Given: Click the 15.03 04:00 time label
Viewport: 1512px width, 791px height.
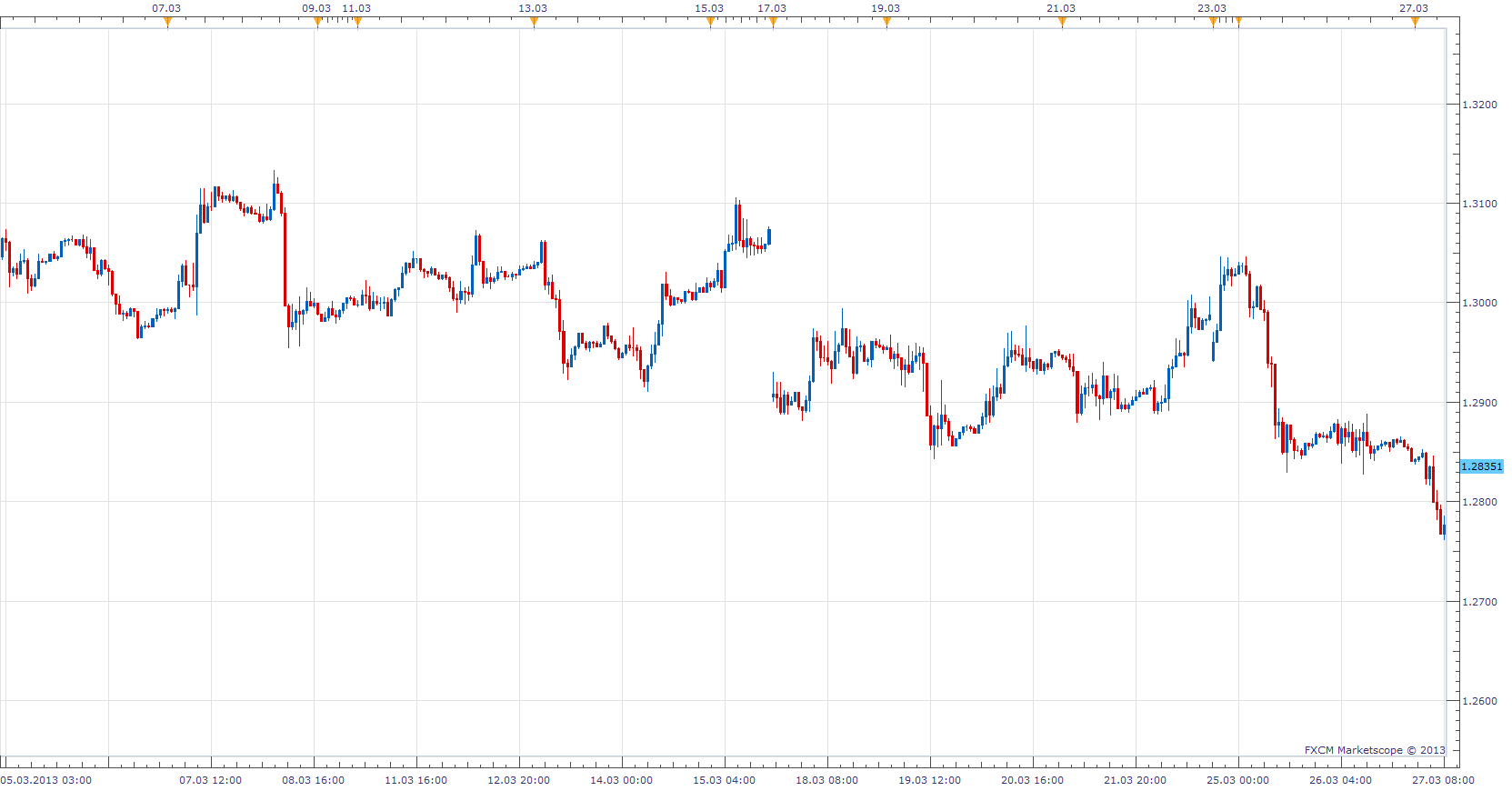Looking at the screenshot, I should click(725, 780).
